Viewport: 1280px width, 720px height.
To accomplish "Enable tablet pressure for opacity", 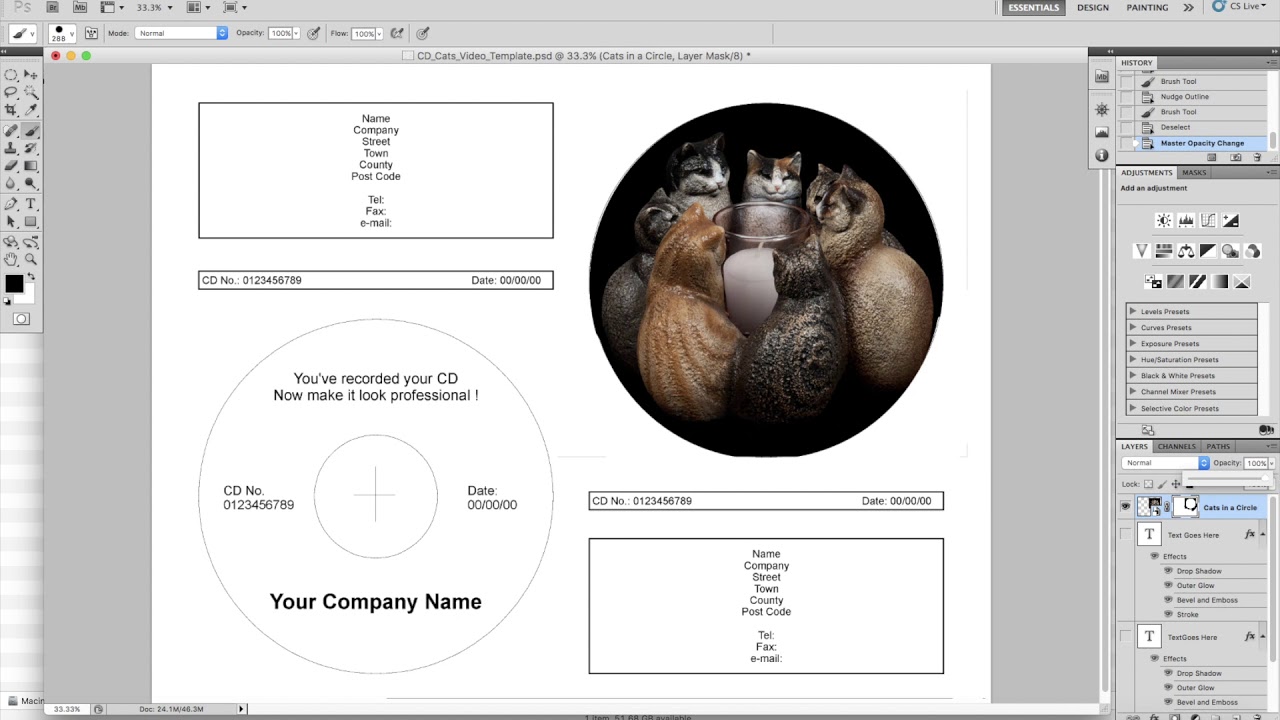I will (314, 33).
